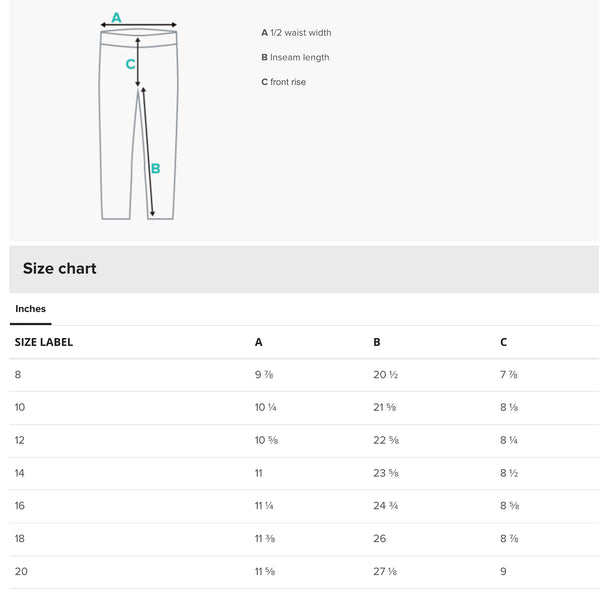Click the "Size chart" heading
The image size is (600, 600).
tap(60, 269)
